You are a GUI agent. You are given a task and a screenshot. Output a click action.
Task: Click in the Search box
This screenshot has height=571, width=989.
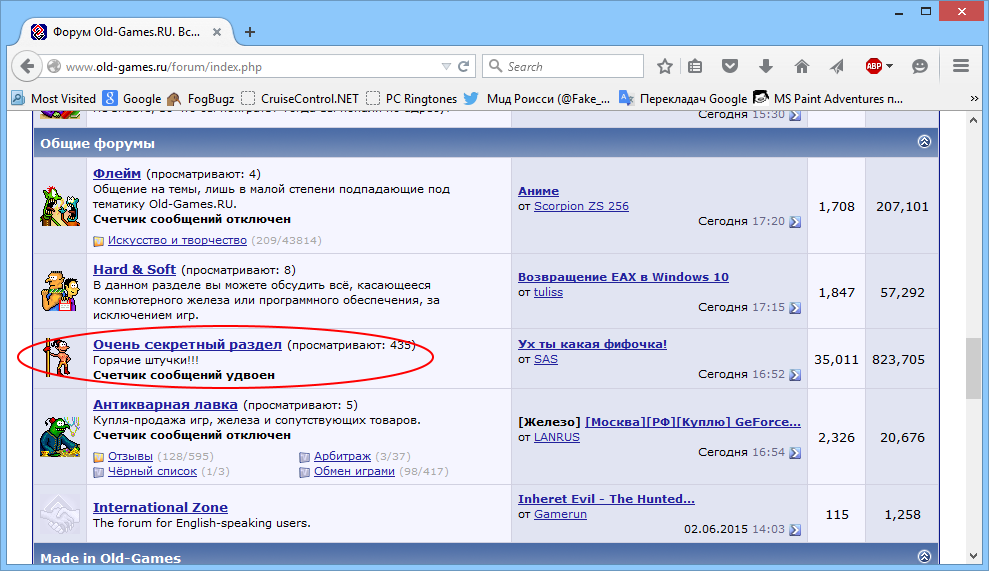click(x=563, y=66)
